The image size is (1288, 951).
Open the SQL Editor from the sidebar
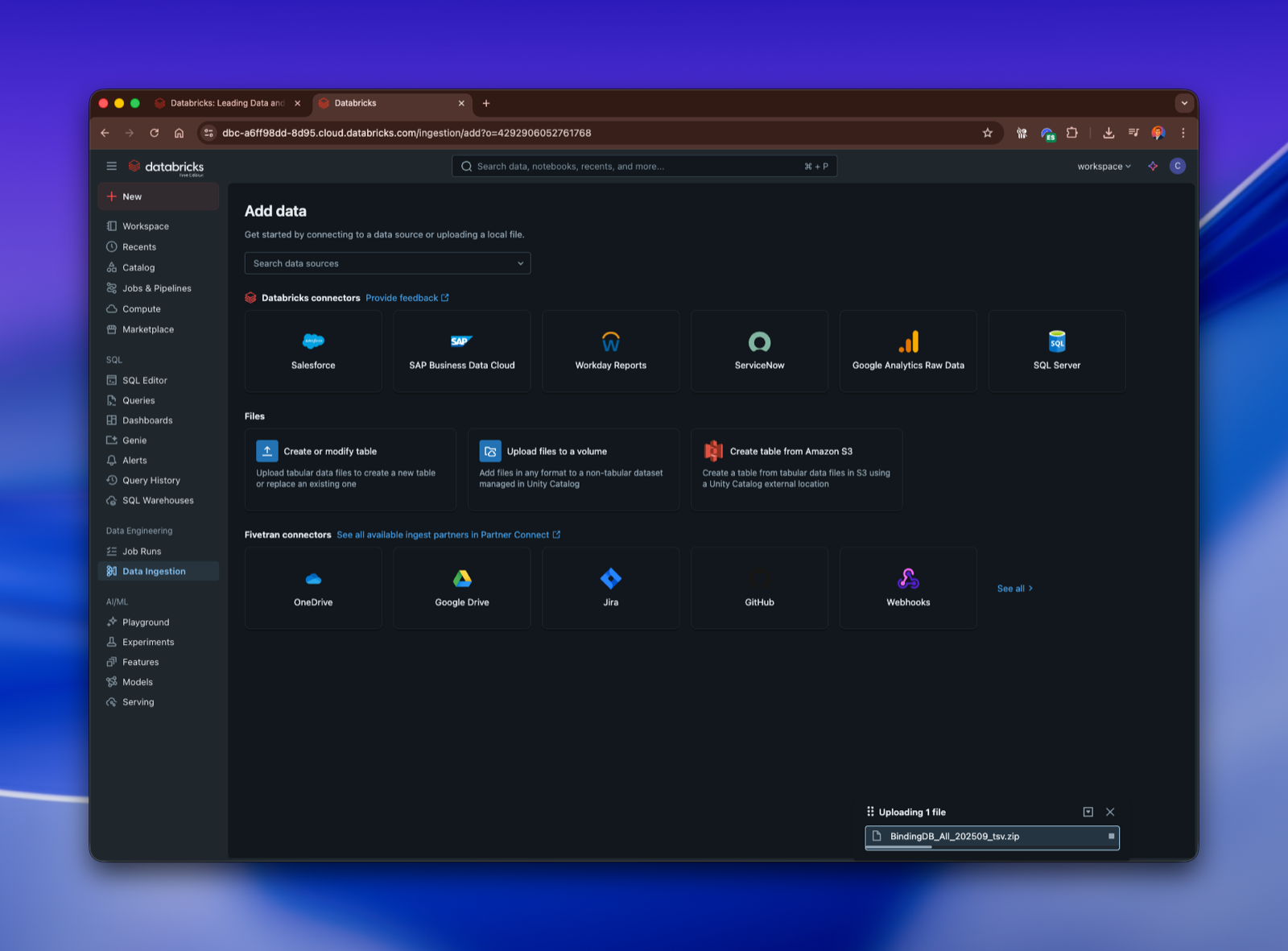click(145, 379)
